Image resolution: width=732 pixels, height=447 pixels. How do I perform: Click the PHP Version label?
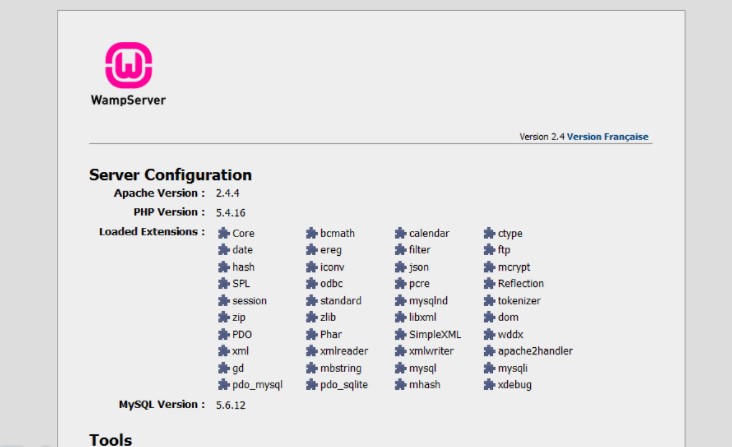pos(169,212)
